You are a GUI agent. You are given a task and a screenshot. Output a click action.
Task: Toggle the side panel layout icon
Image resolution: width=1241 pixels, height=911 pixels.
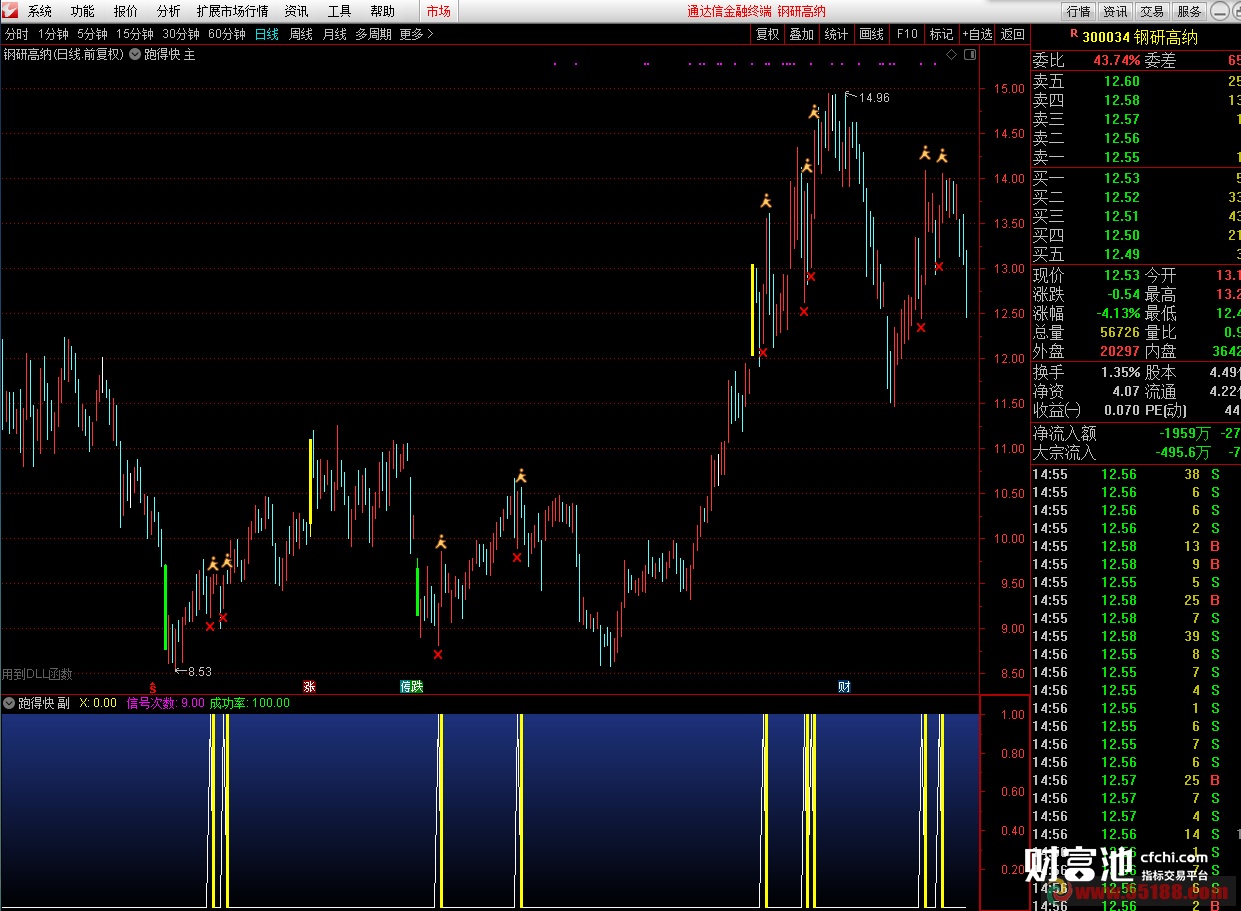[x=968, y=54]
